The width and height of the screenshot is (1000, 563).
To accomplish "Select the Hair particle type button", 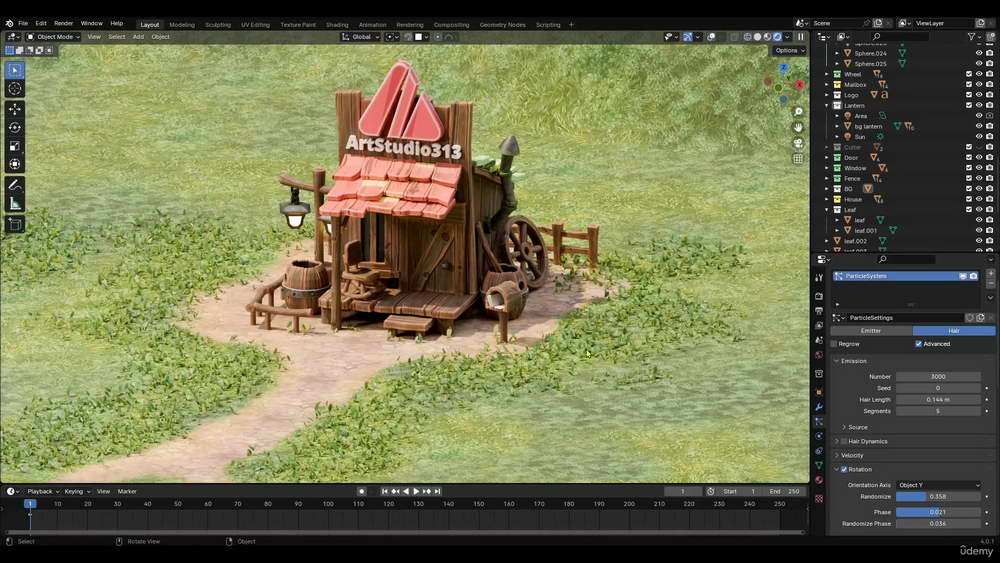I will pos(954,331).
